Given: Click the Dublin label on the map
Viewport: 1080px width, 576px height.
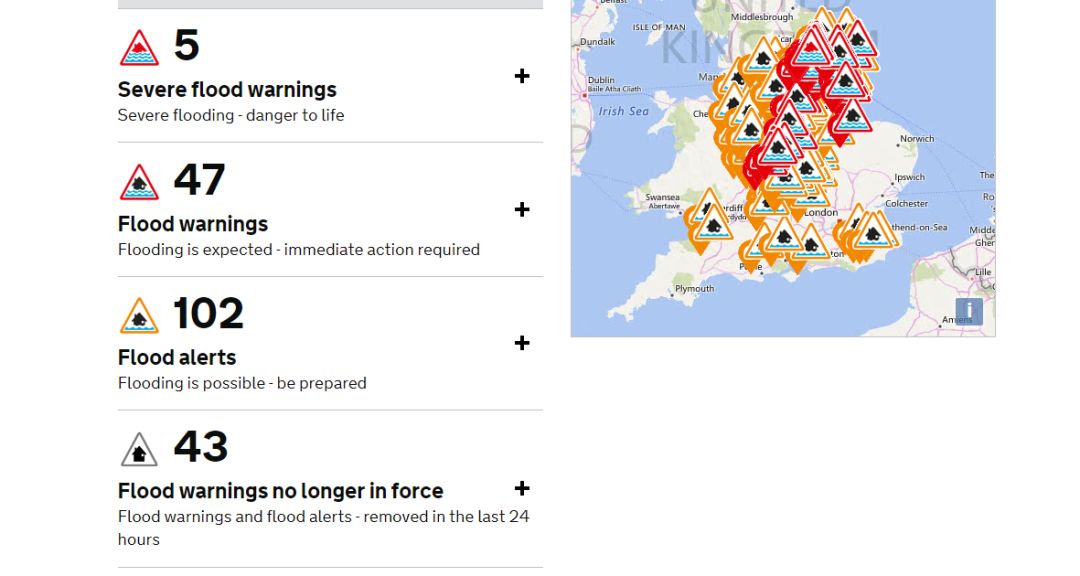Looking at the screenshot, I should (x=601, y=80).
